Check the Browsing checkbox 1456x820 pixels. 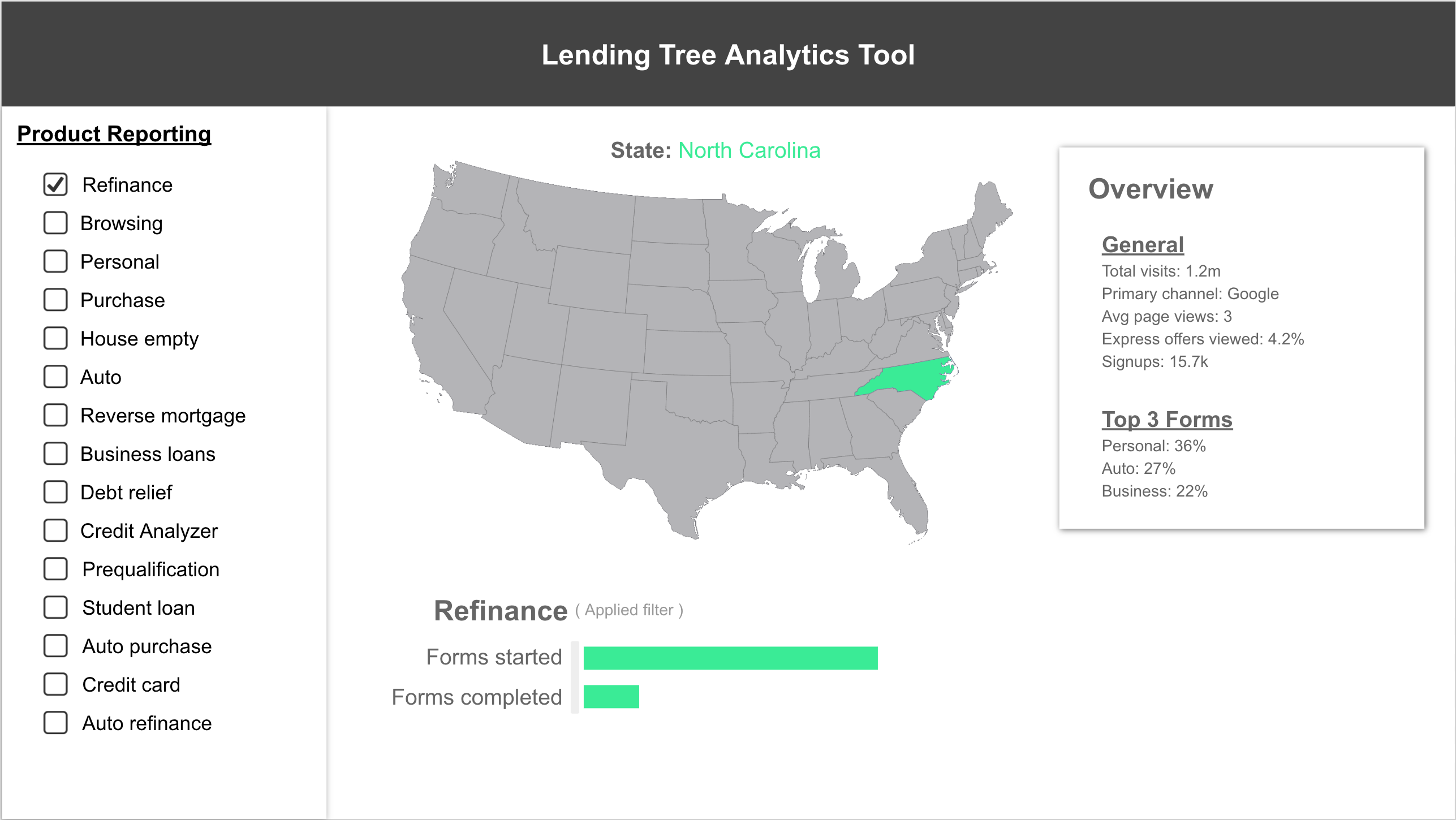tap(55, 223)
